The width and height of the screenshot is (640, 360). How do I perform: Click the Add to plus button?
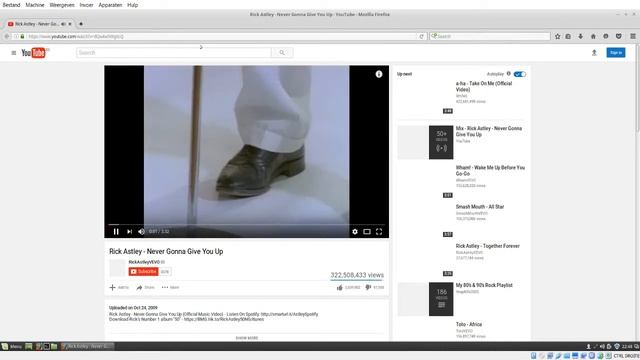point(119,287)
